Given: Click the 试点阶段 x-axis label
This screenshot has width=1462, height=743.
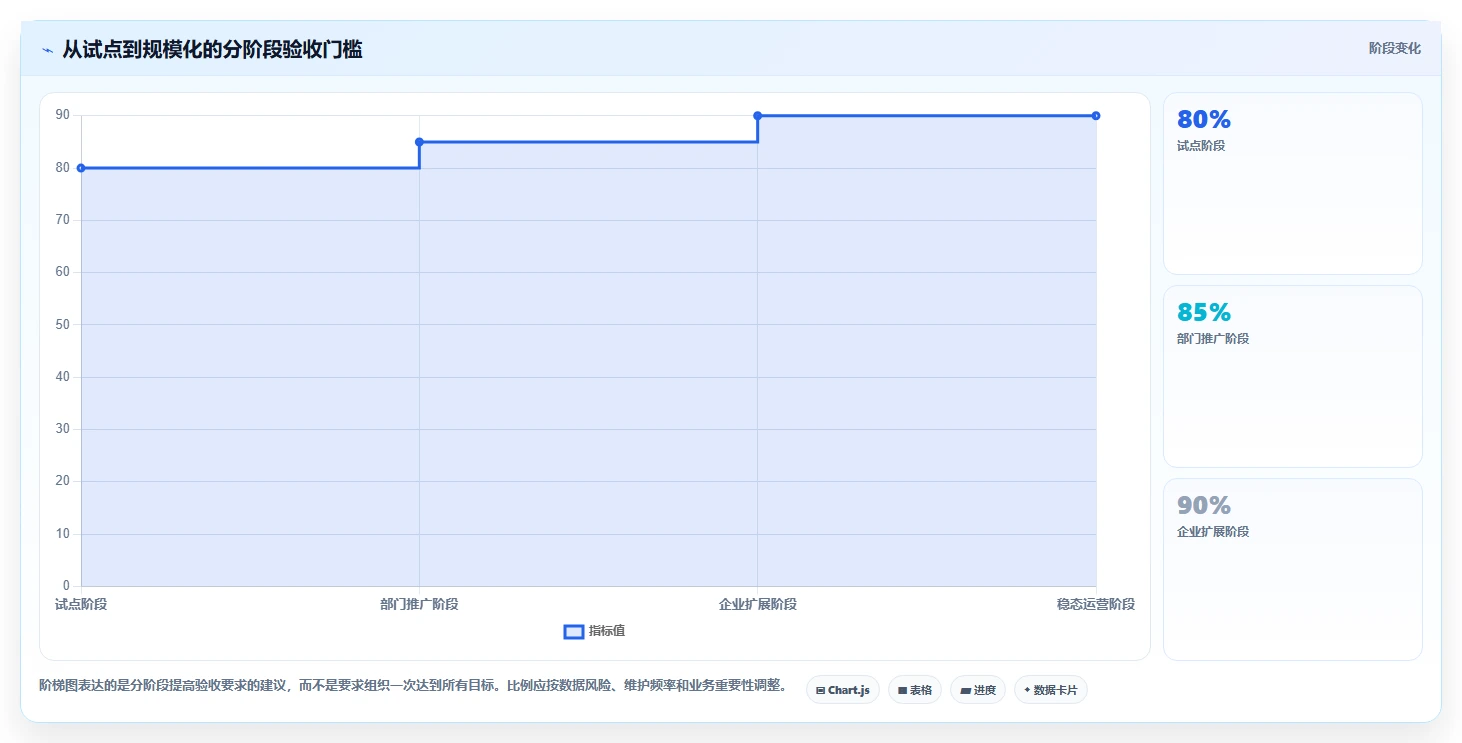Looking at the screenshot, I should [x=81, y=605].
